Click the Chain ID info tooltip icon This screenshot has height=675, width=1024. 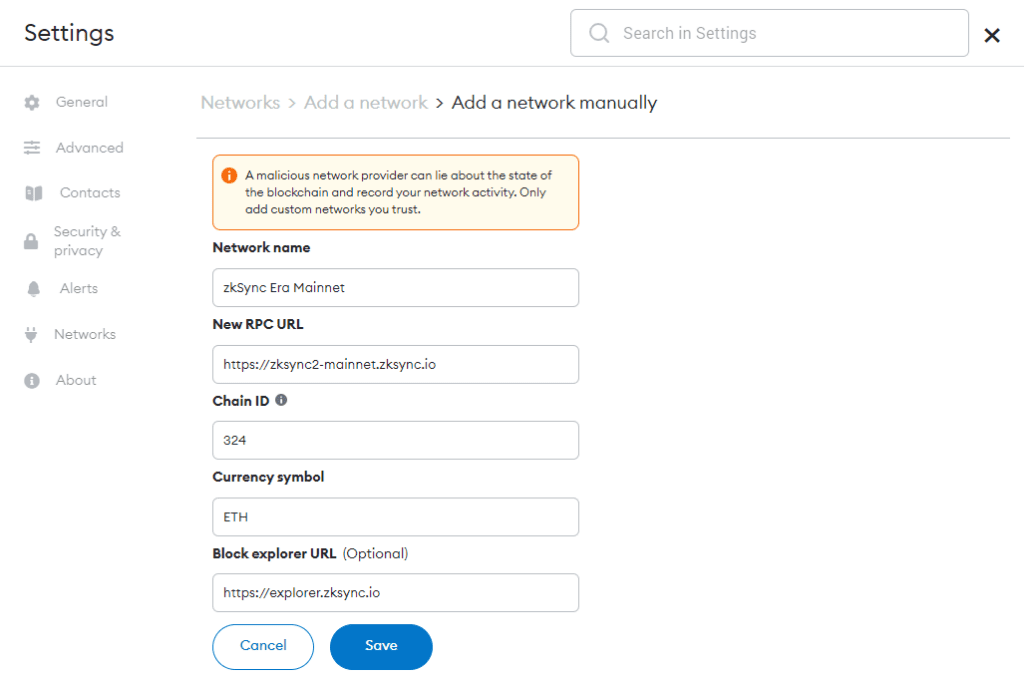281,400
